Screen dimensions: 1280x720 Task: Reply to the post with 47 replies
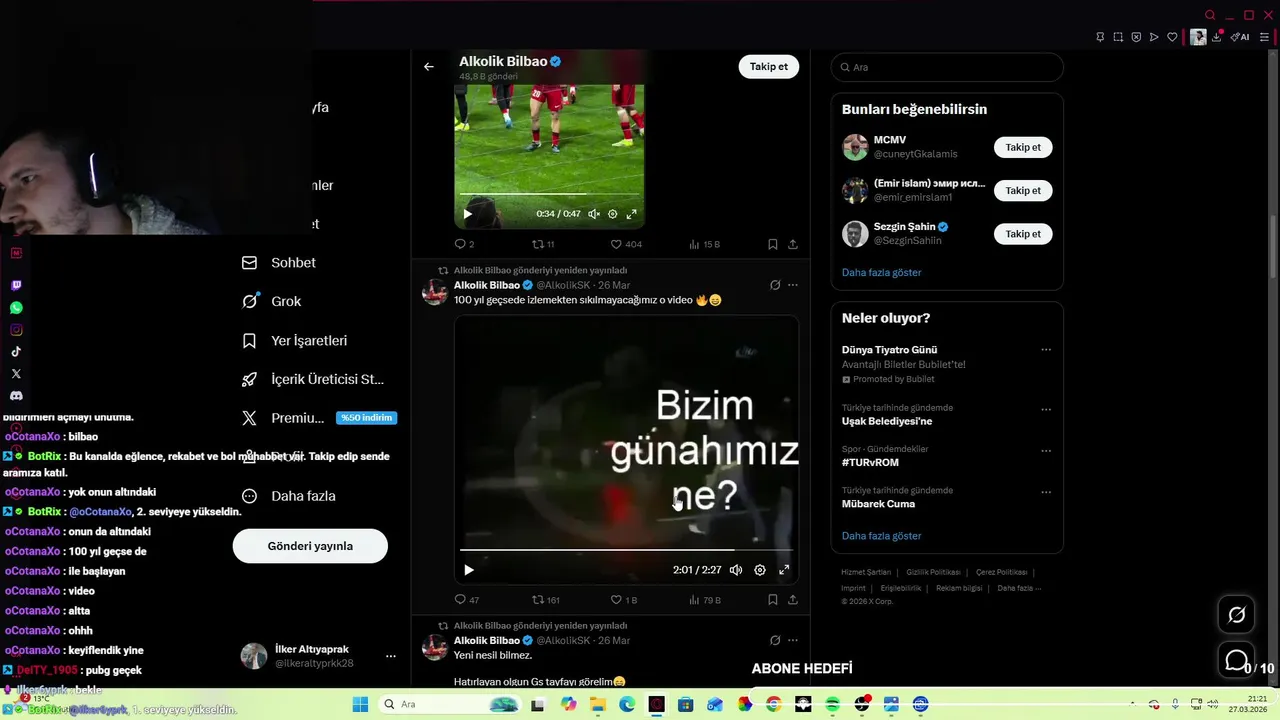[466, 600]
